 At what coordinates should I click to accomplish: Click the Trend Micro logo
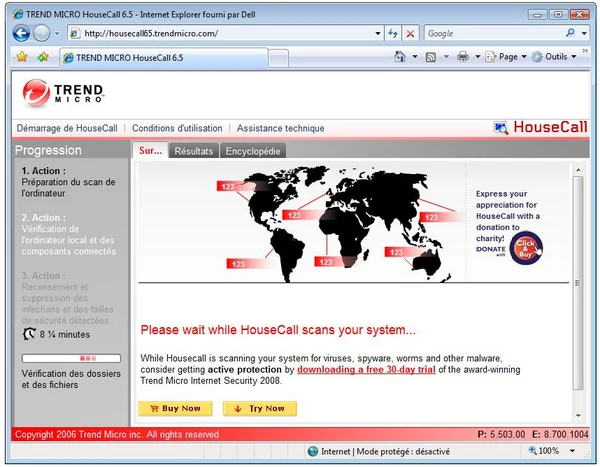coord(63,93)
